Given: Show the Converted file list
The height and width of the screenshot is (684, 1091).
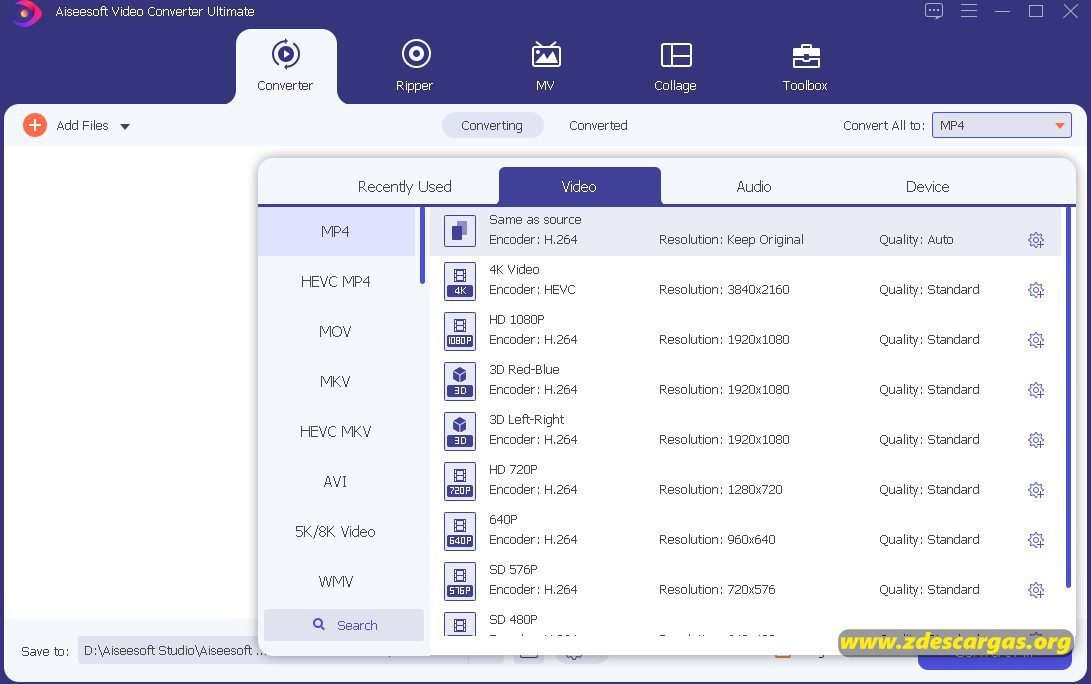Looking at the screenshot, I should [x=598, y=125].
